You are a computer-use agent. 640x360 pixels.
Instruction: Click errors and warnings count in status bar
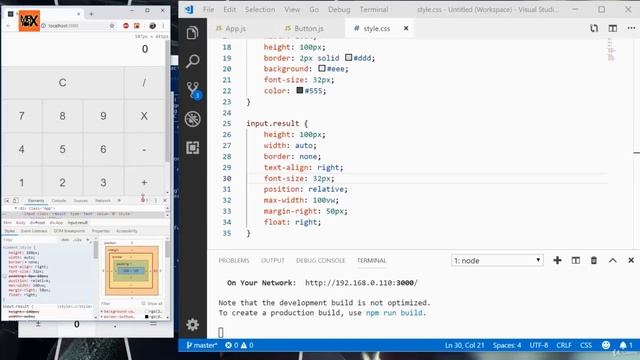(239, 345)
